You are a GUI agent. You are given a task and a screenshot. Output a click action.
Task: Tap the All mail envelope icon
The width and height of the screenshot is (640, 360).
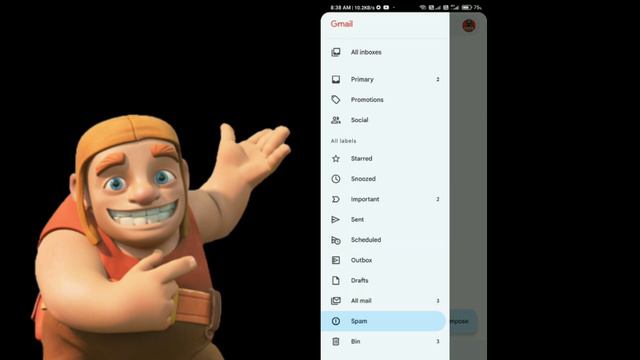click(336, 301)
